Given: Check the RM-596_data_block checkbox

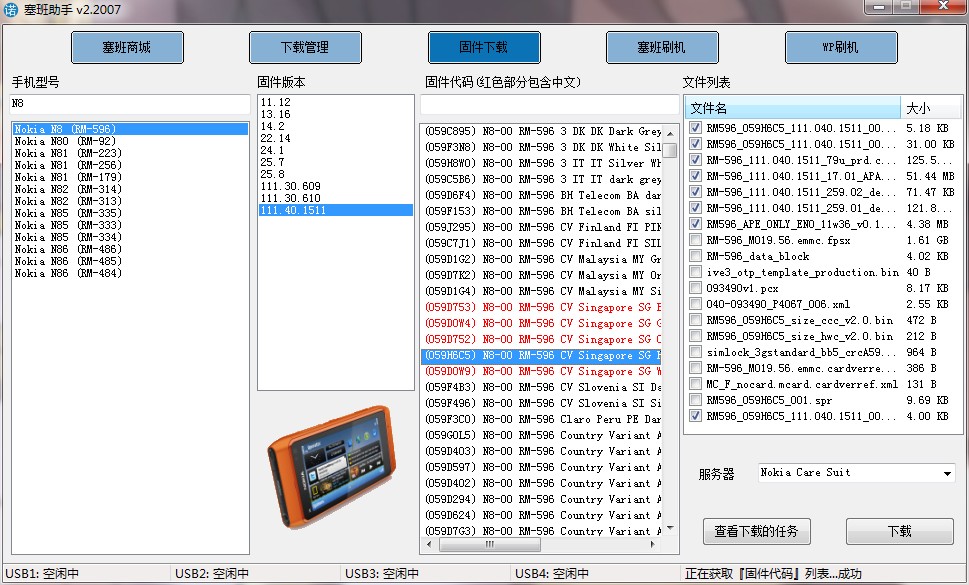Looking at the screenshot, I should click(695, 256).
